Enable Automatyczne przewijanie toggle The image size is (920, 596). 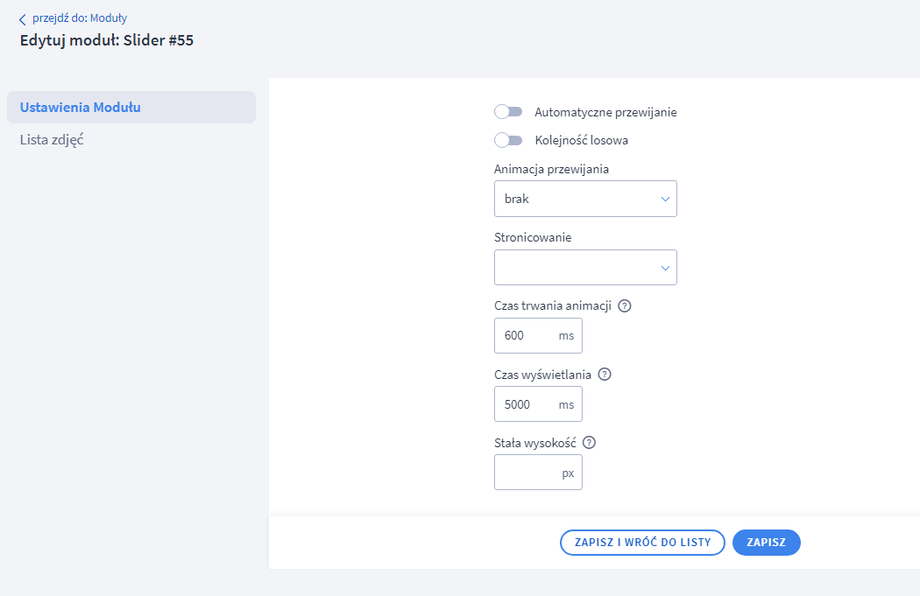pyautogui.click(x=508, y=112)
